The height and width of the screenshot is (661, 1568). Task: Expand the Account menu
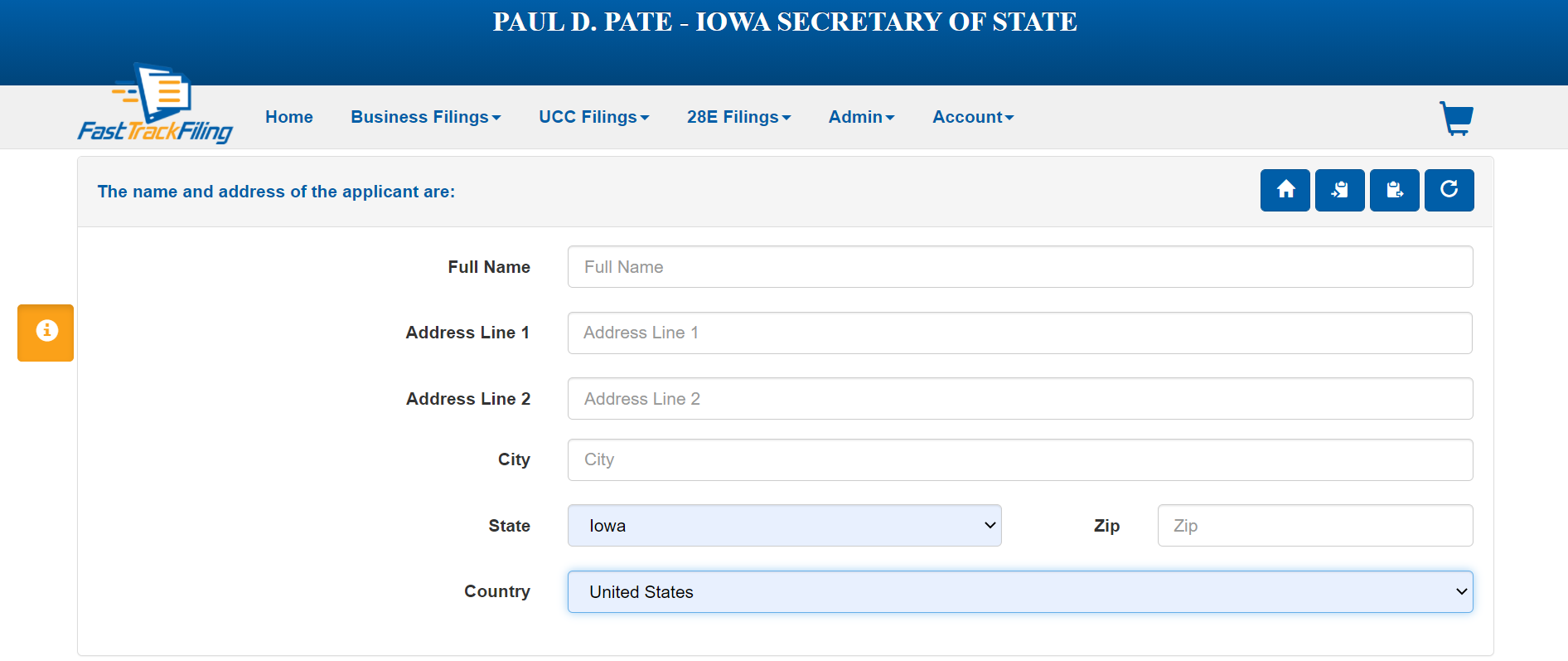click(x=973, y=117)
